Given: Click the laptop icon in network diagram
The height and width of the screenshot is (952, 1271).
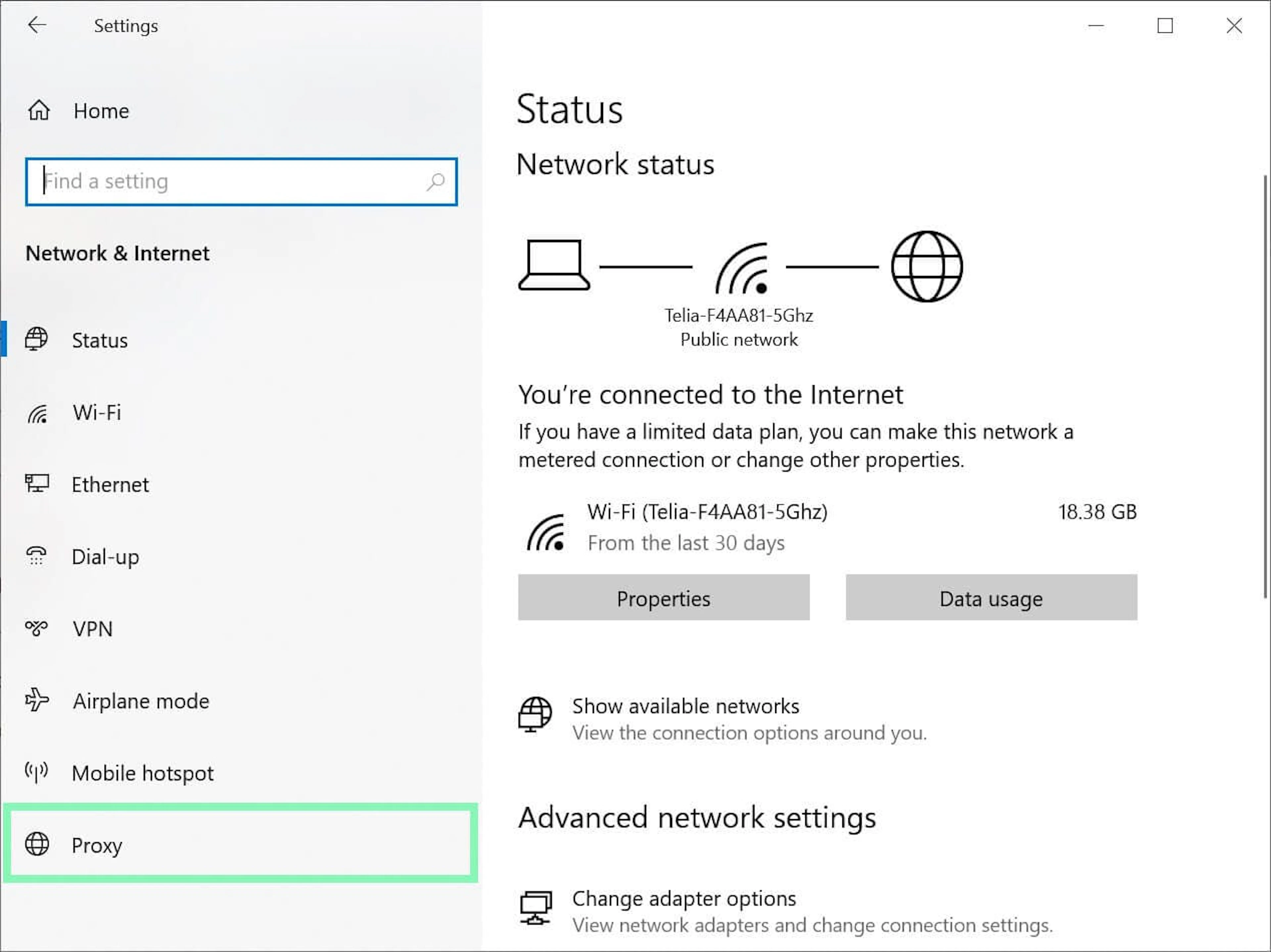Looking at the screenshot, I should tap(554, 265).
